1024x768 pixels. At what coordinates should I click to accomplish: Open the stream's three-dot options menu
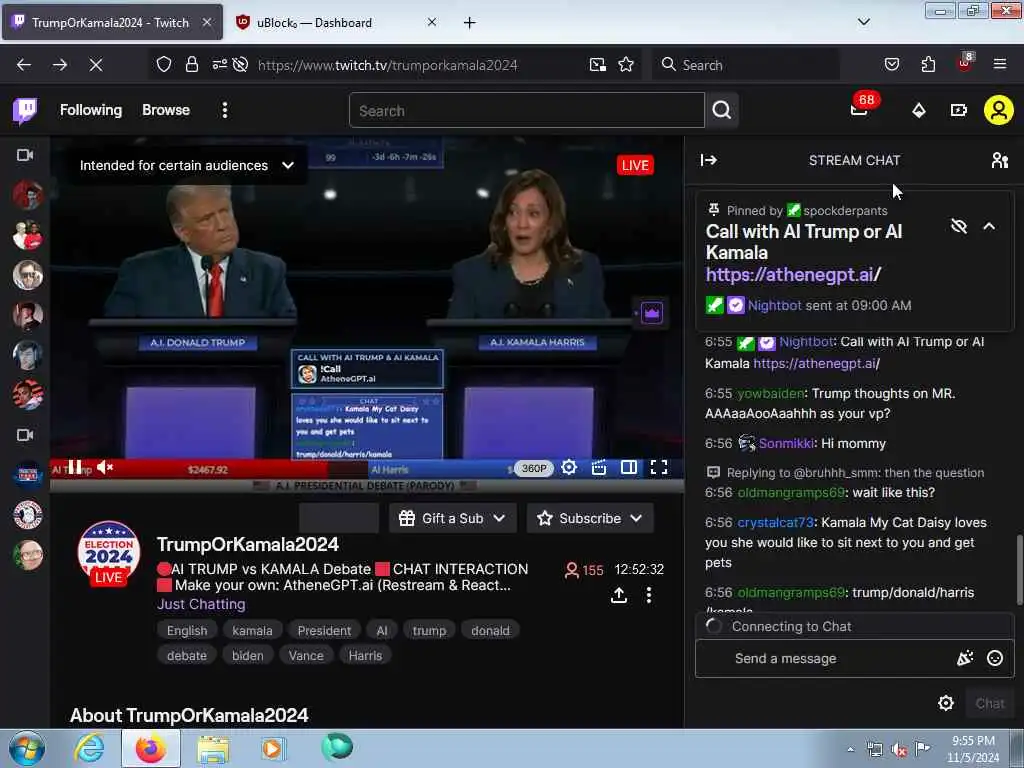[648, 595]
